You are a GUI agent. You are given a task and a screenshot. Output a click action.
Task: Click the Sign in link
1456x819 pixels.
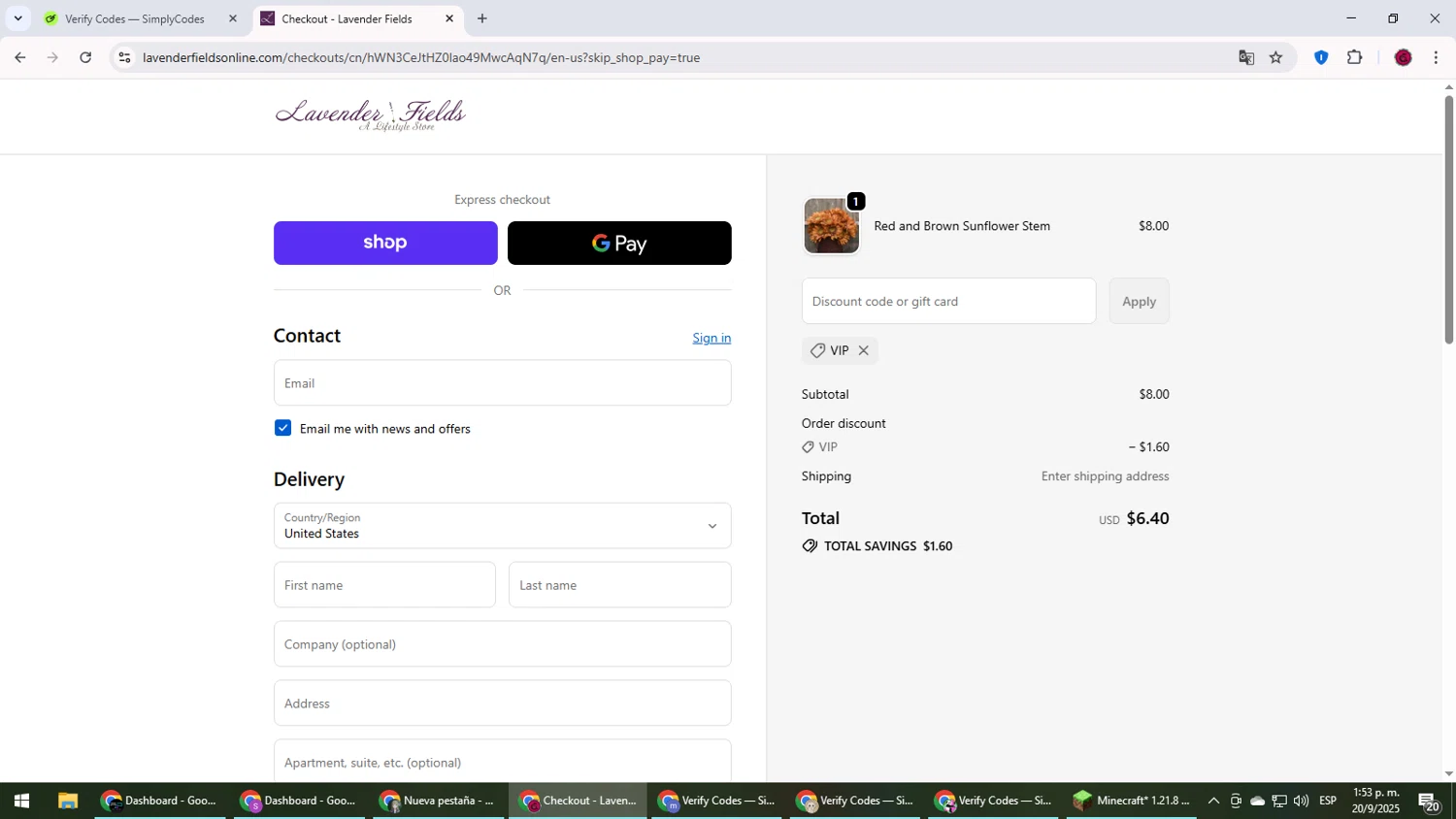coord(711,338)
